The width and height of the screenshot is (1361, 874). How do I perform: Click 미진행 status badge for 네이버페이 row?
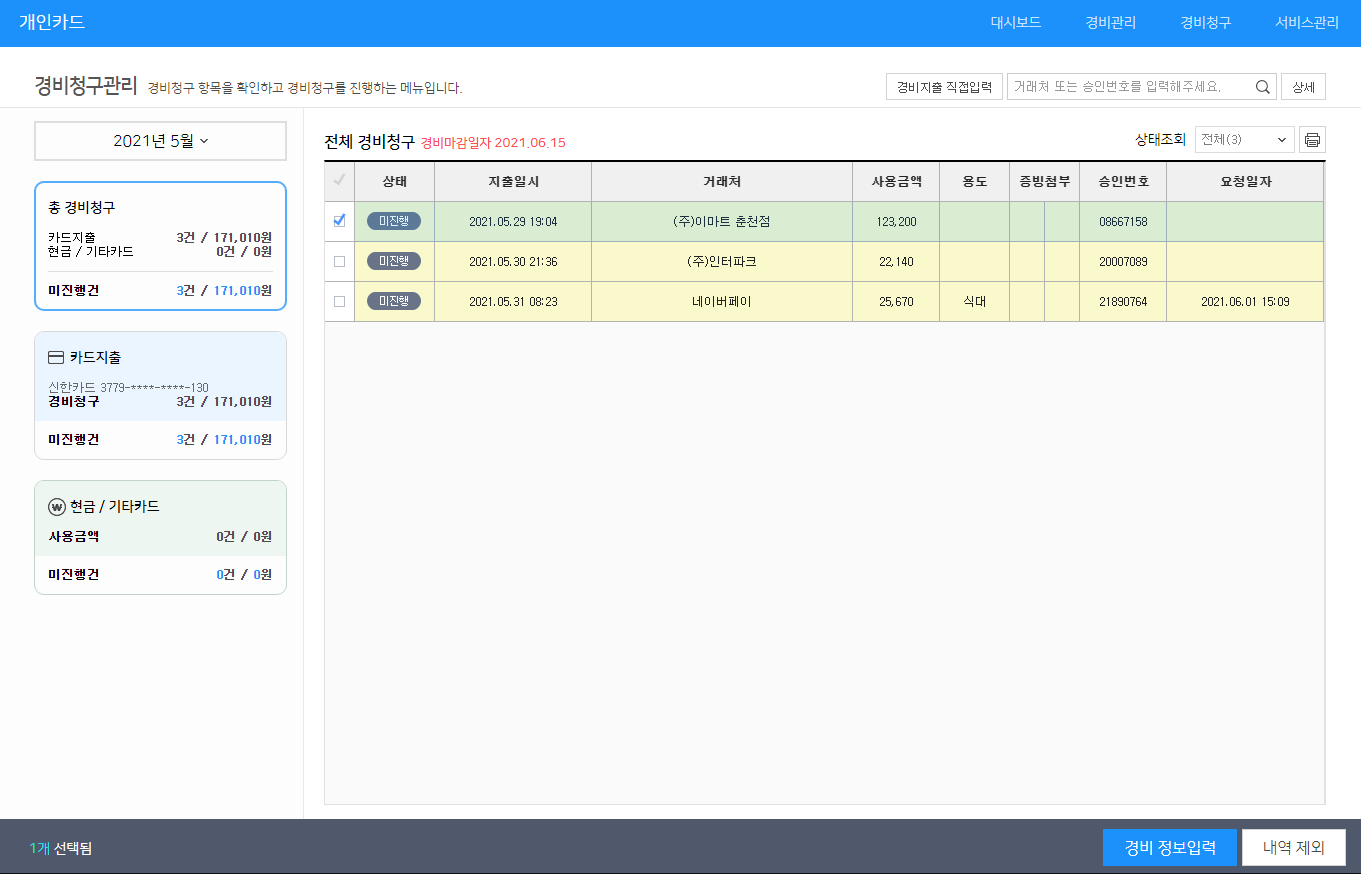click(x=394, y=301)
